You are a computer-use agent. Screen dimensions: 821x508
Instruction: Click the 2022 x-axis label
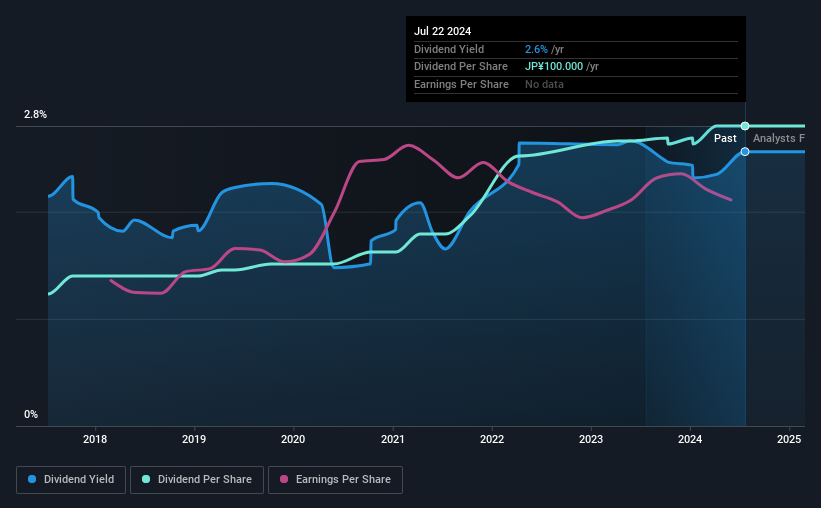[492, 439]
